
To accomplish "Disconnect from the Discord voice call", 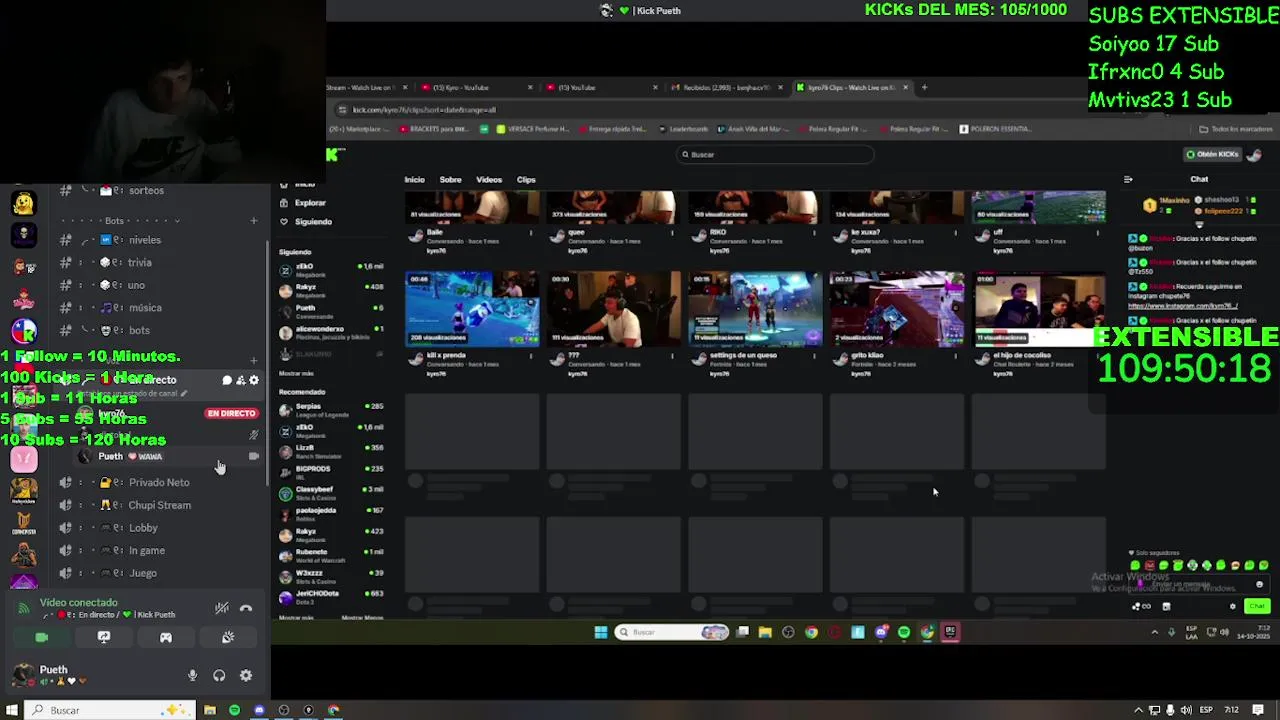I will [246, 608].
